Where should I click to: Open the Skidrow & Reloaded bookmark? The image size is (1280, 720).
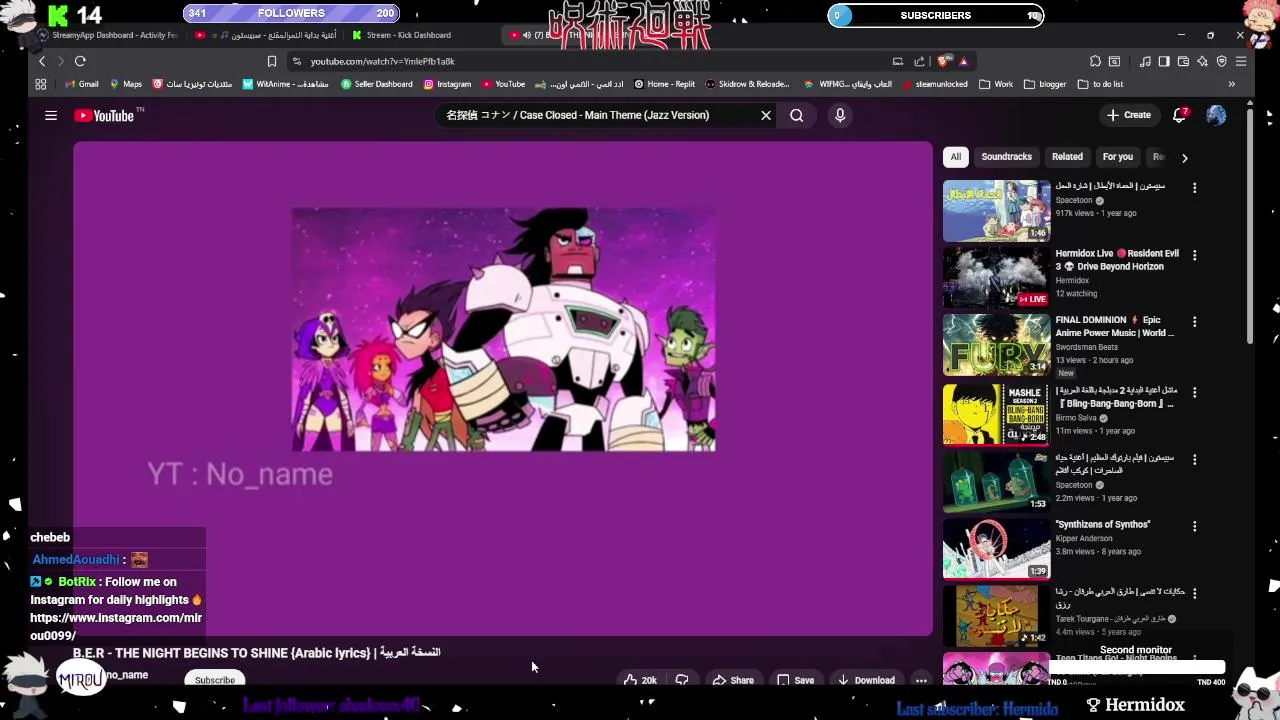748,85
